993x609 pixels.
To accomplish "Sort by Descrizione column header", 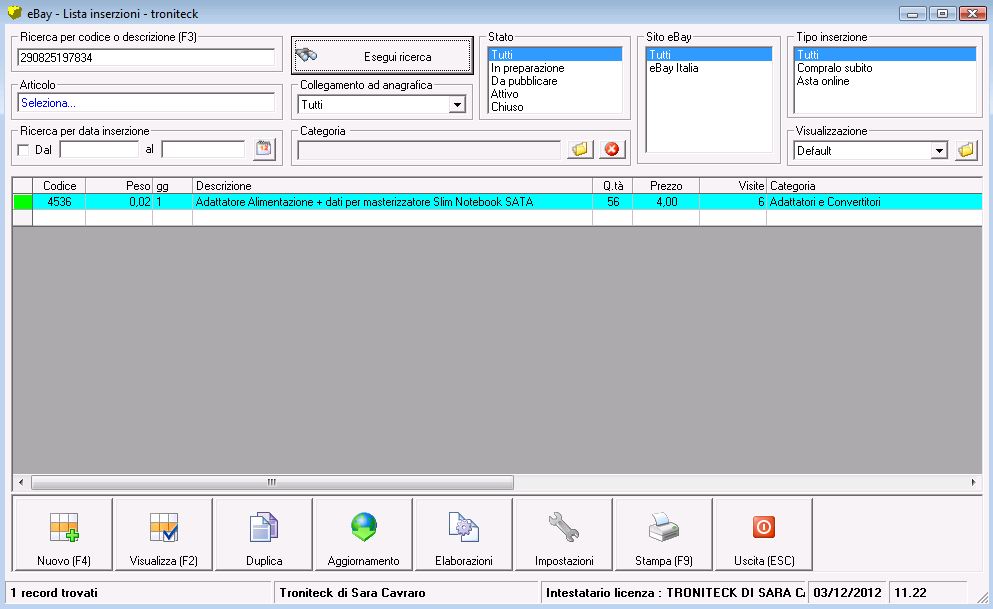I will click(x=393, y=185).
